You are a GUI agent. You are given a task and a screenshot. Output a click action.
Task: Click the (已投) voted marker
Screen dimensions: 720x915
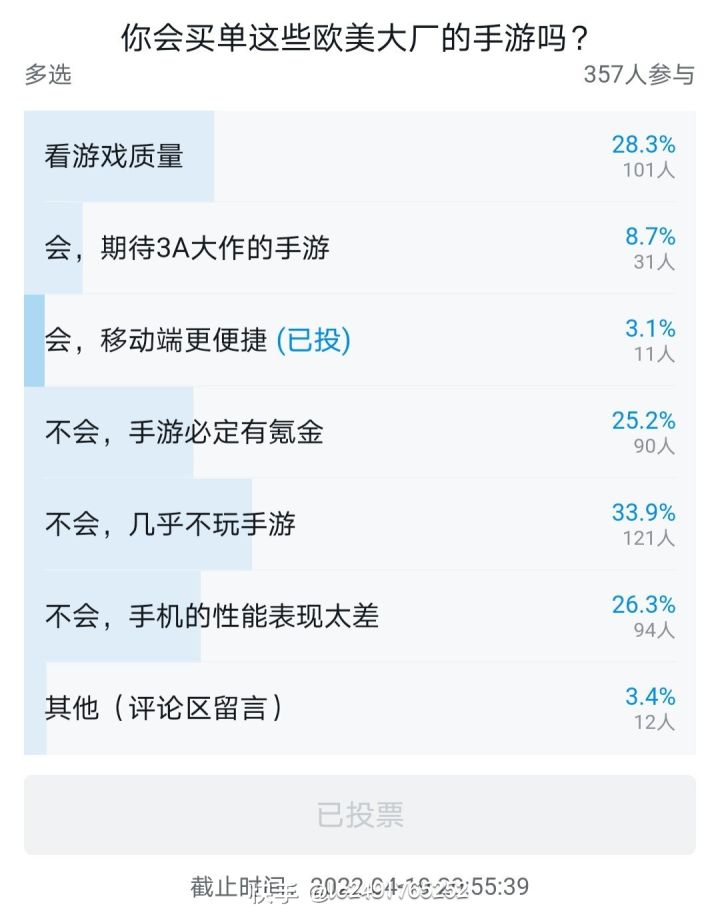pyautogui.click(x=314, y=340)
